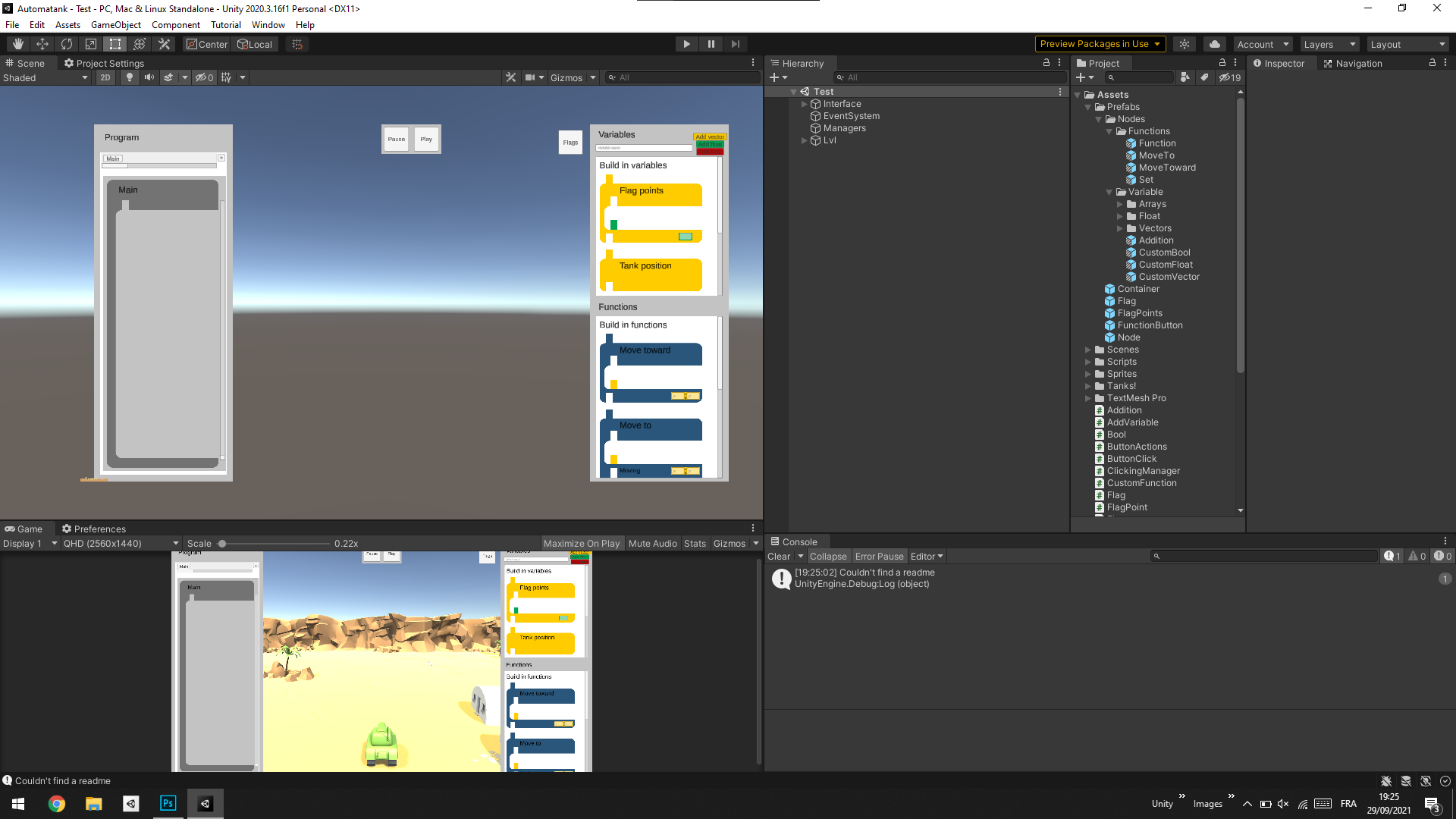Open the Shaded draw mode dropdown
Screen dimensions: 1456x819
45,77
